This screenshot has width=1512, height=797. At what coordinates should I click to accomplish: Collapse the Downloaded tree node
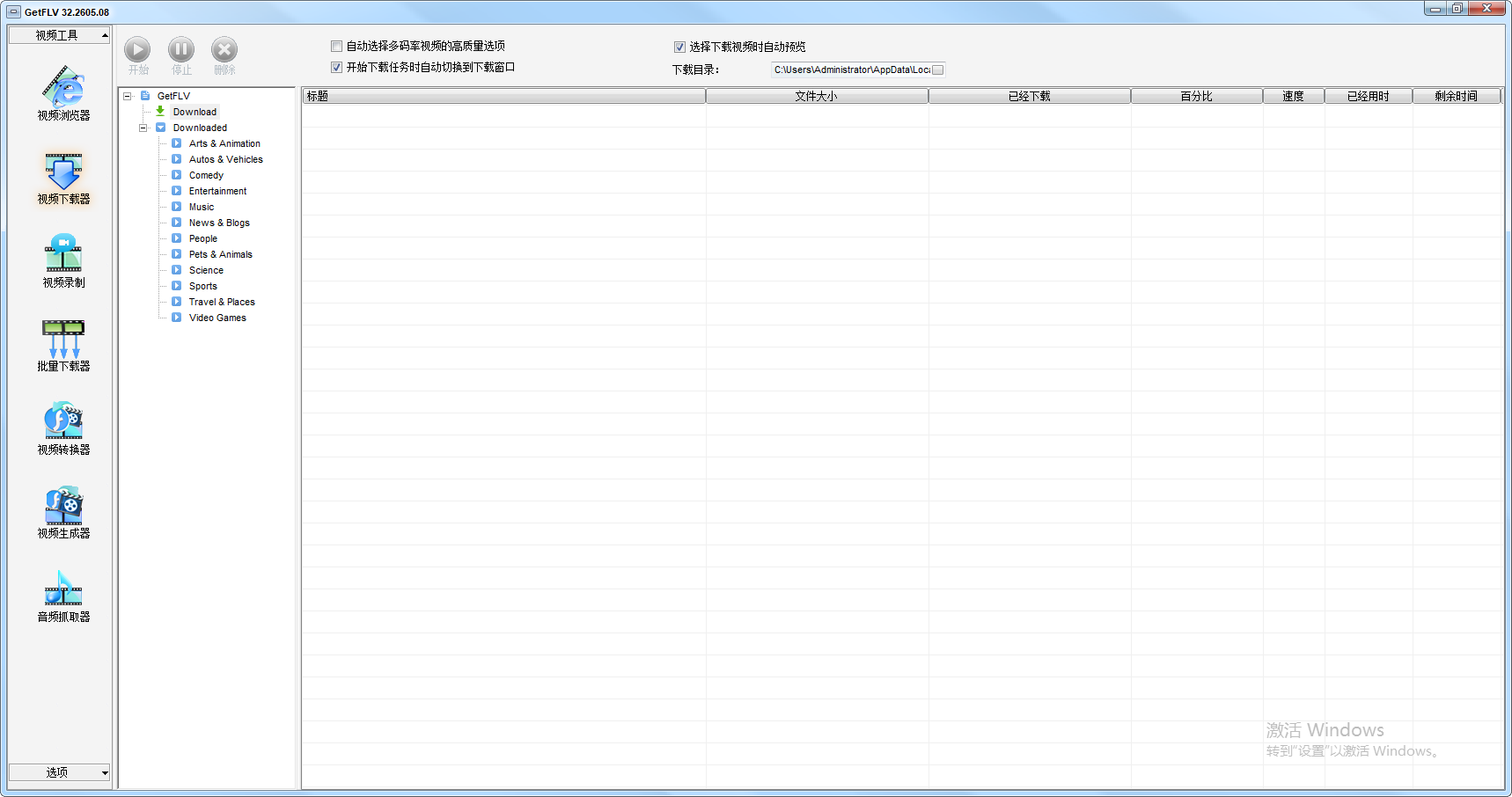pos(143,128)
